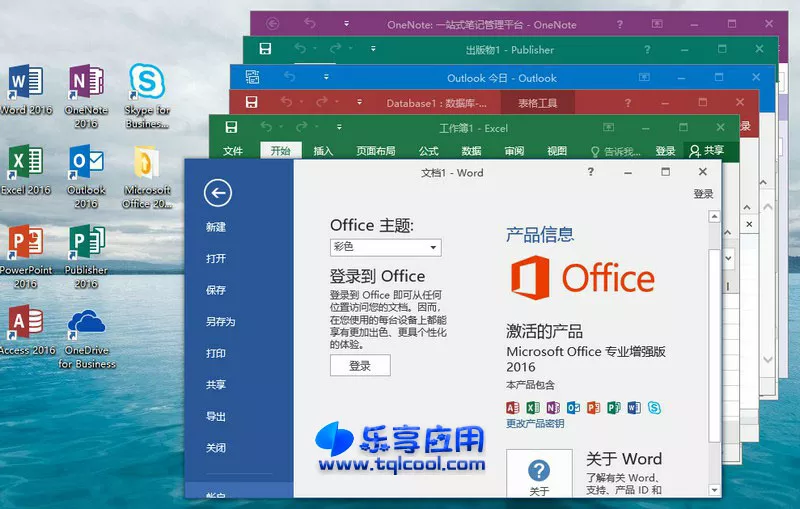The width and height of the screenshot is (800, 509).
Task: Select 新建 in Word backstage menu
Action: tap(216, 227)
